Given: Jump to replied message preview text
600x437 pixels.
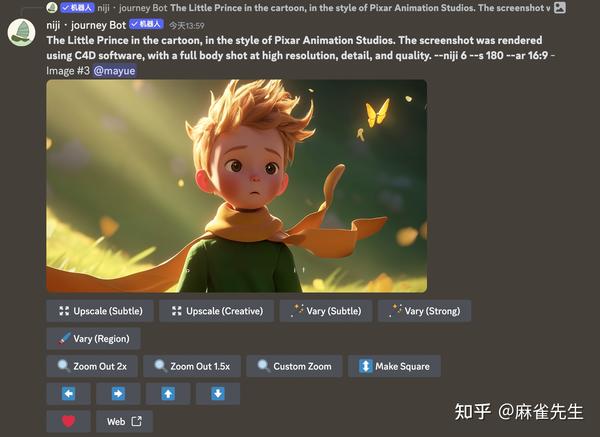Looking at the screenshot, I should tap(360, 8).
